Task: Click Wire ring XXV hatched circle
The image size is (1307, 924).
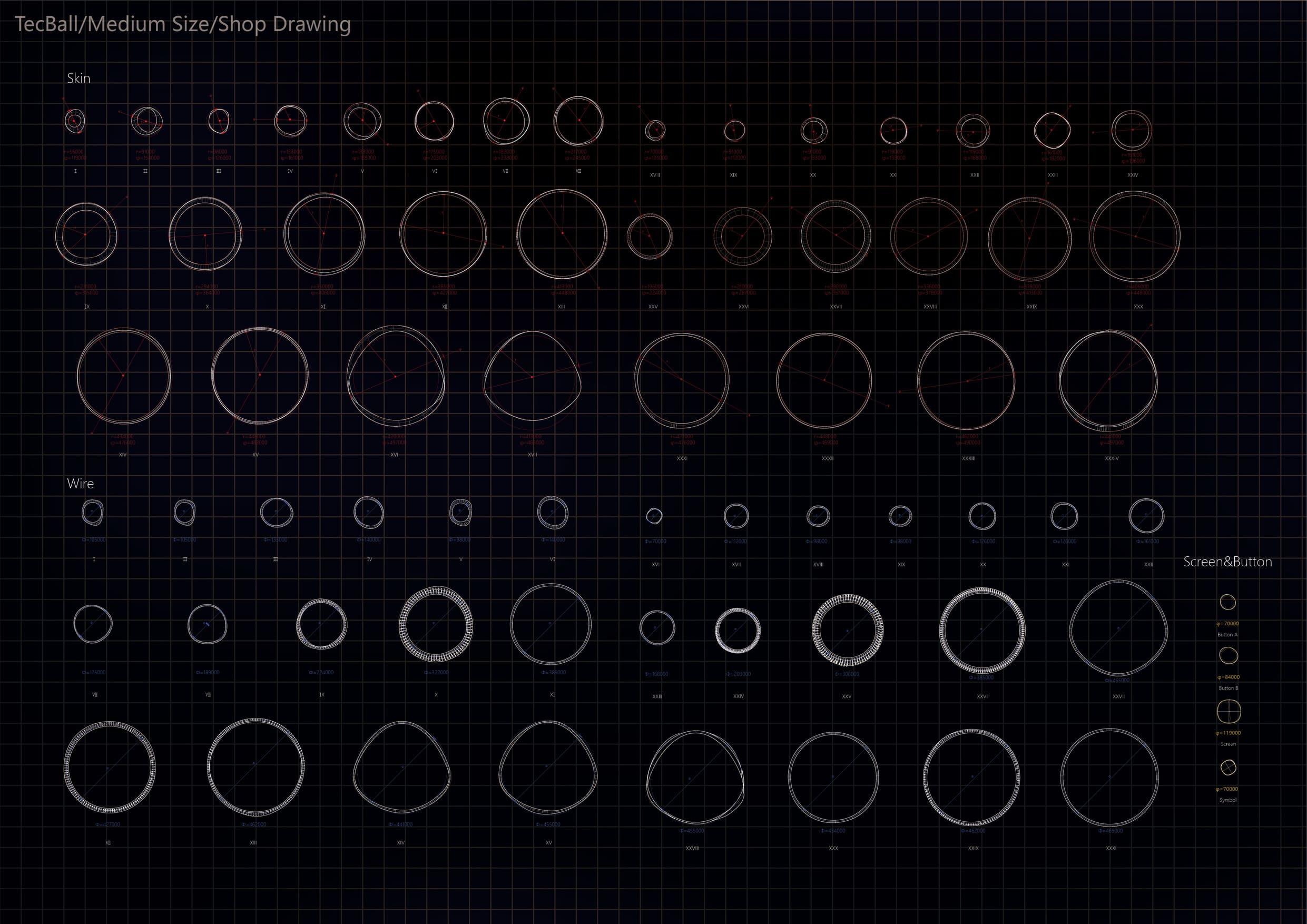Action: pos(848,630)
